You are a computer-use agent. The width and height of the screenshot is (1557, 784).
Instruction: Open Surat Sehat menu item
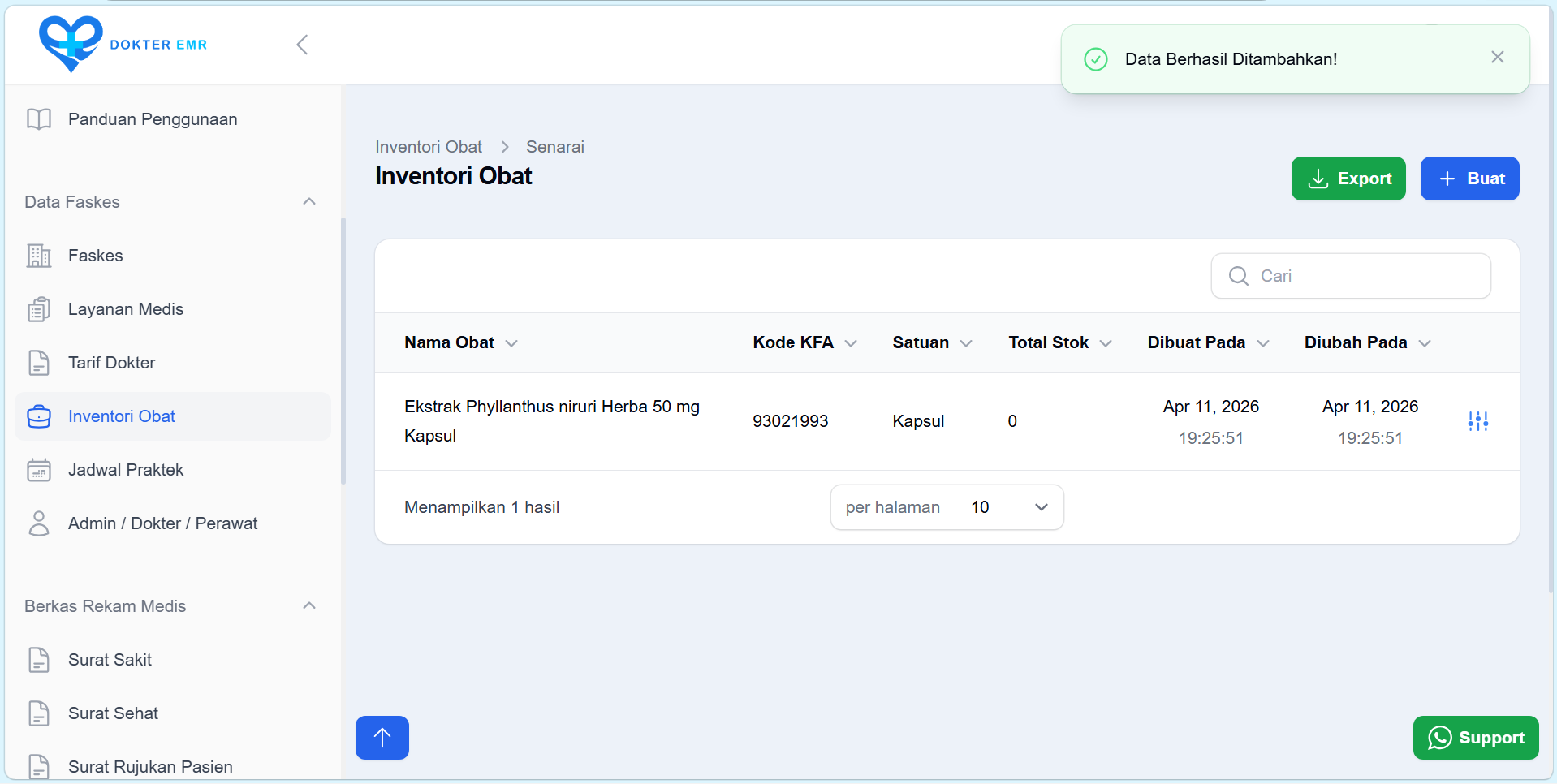coord(173,713)
